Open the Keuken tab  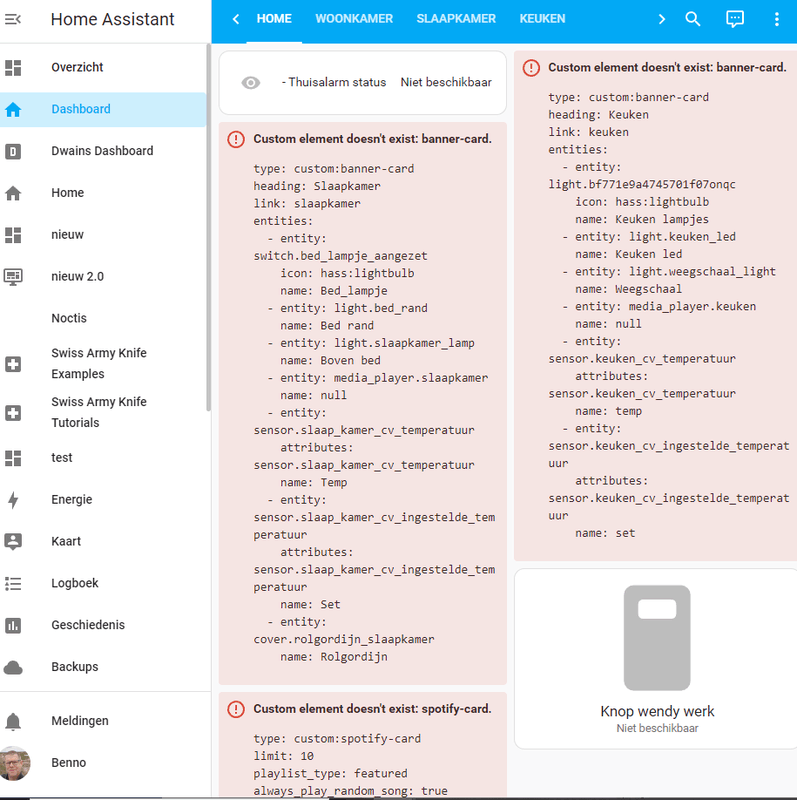pos(542,19)
